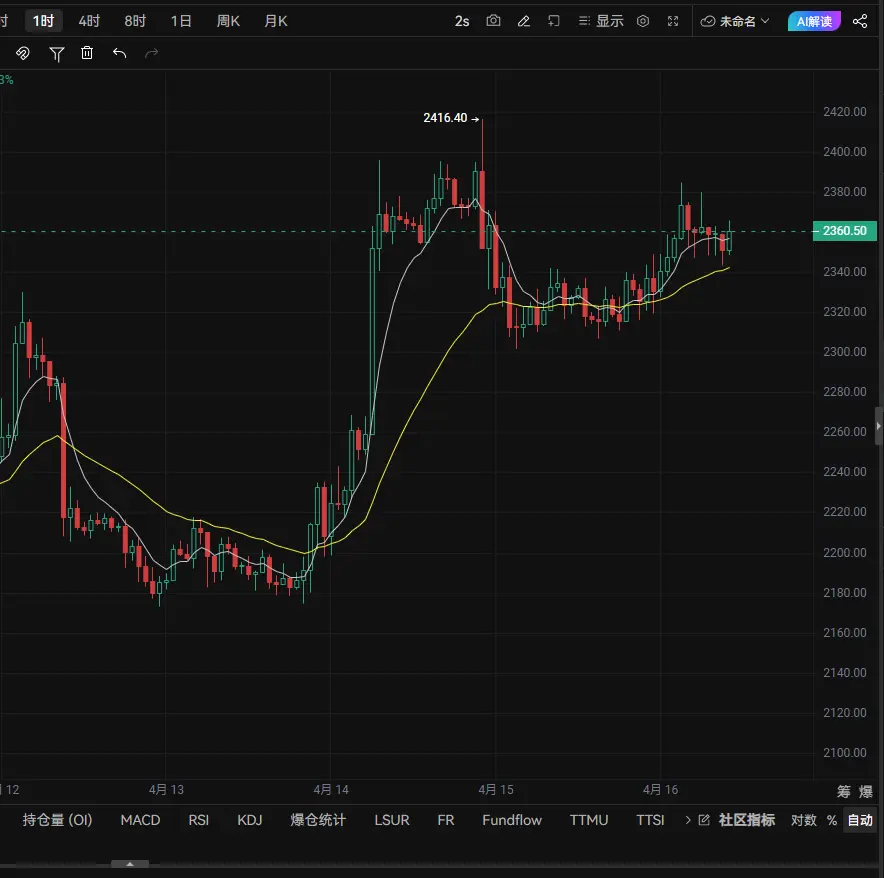
Task: Click the edit indicators pencil icon
Action: (x=704, y=819)
